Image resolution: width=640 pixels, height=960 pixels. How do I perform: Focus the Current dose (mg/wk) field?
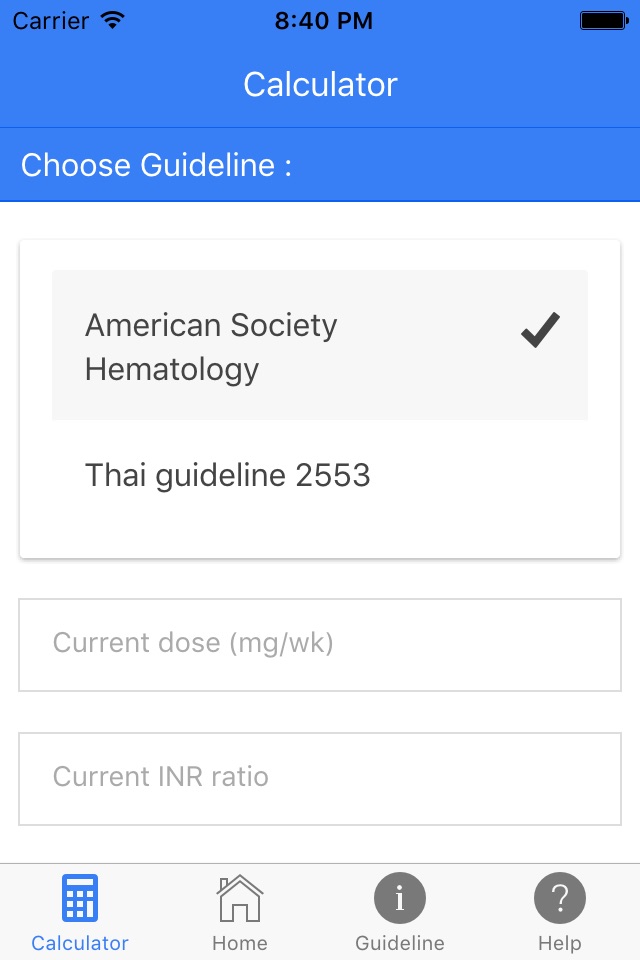pos(320,645)
